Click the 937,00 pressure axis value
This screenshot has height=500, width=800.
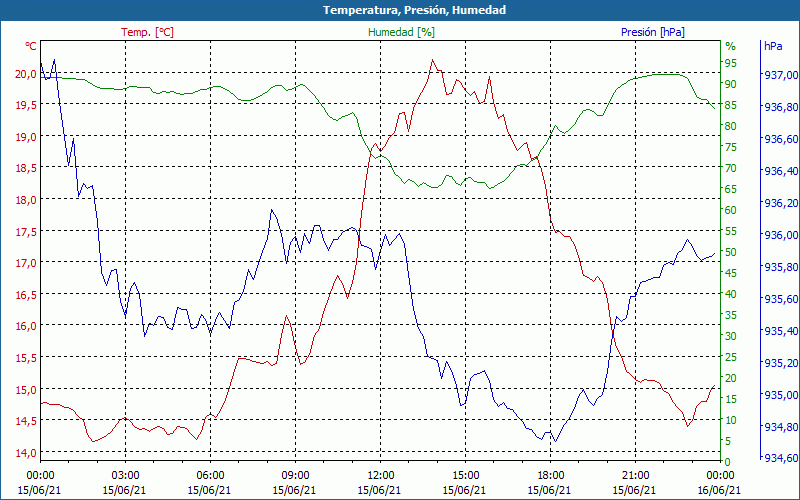(781, 75)
